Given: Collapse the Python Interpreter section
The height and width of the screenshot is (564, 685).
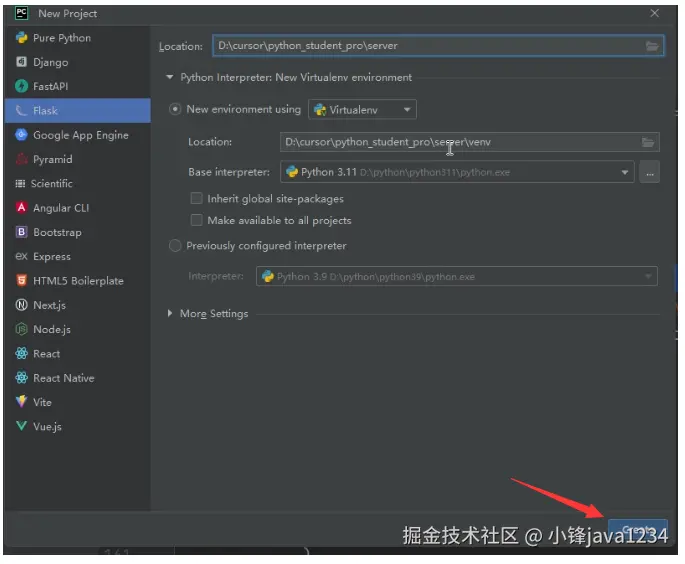Looking at the screenshot, I should (x=170, y=77).
